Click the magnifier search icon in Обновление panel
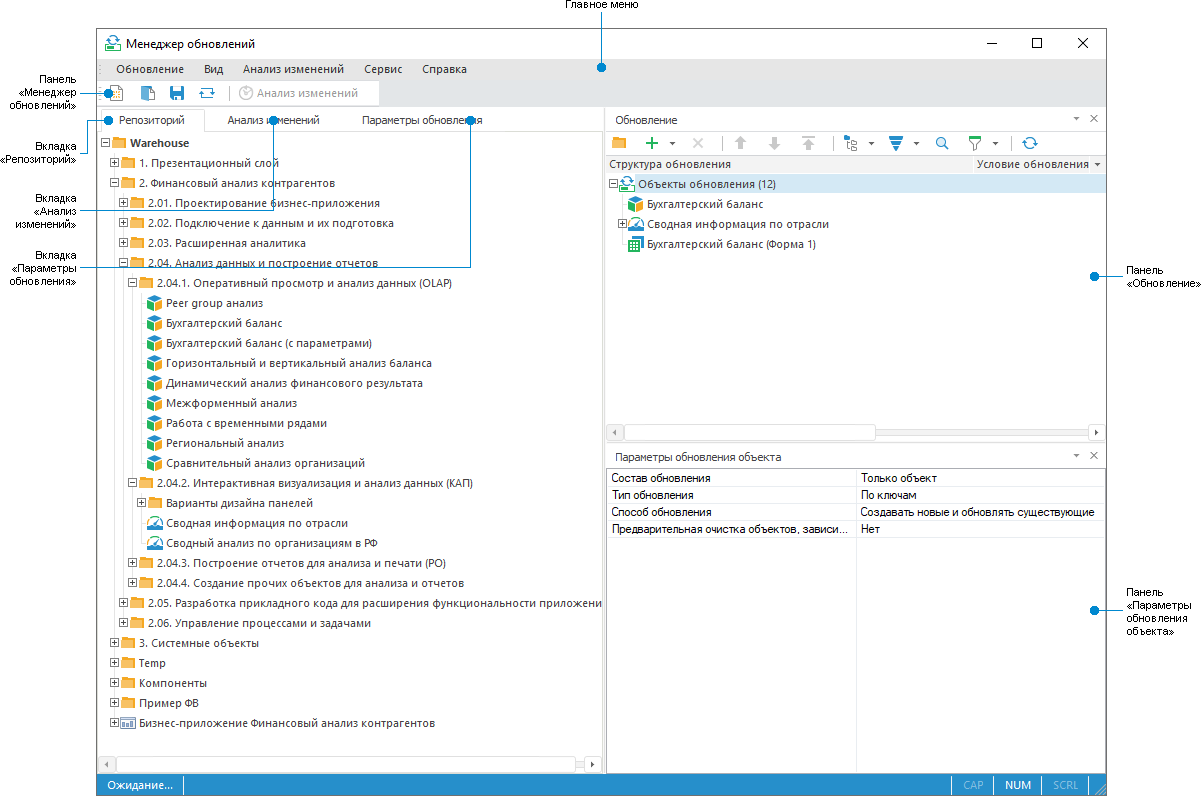The image size is (1201, 796). (942, 143)
